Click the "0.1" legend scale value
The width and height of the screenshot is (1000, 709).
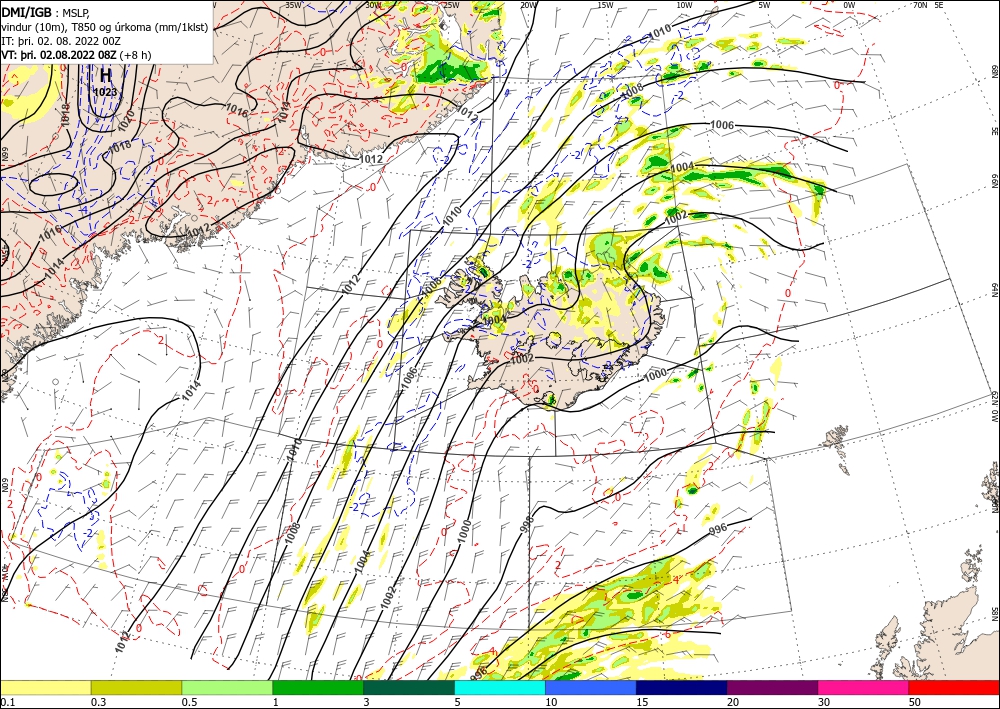click(x=6, y=702)
